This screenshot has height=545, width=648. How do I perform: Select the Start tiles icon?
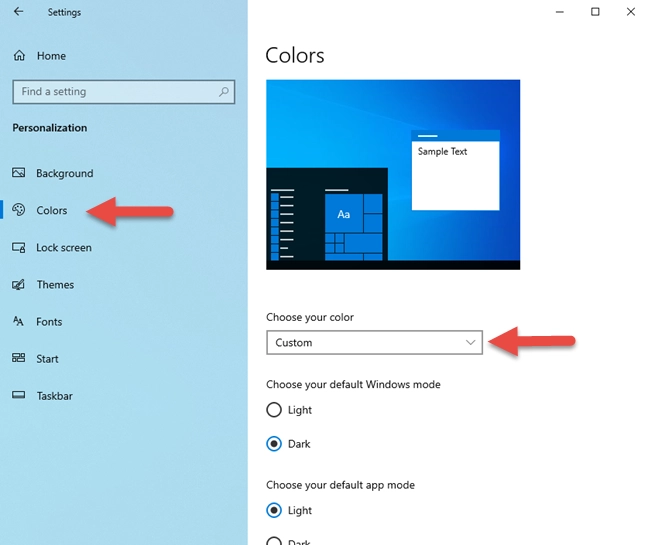click(x=18, y=358)
